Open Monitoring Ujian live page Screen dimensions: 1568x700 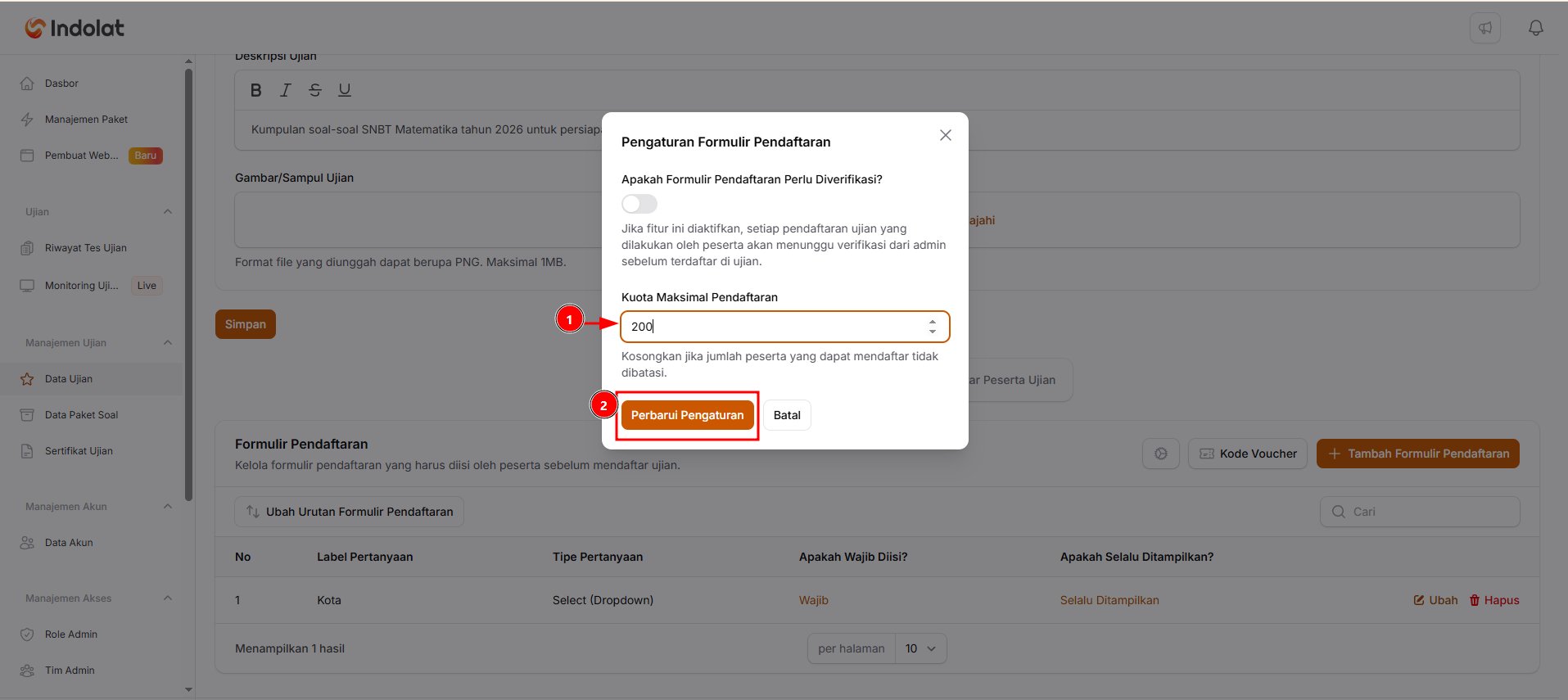pos(91,286)
